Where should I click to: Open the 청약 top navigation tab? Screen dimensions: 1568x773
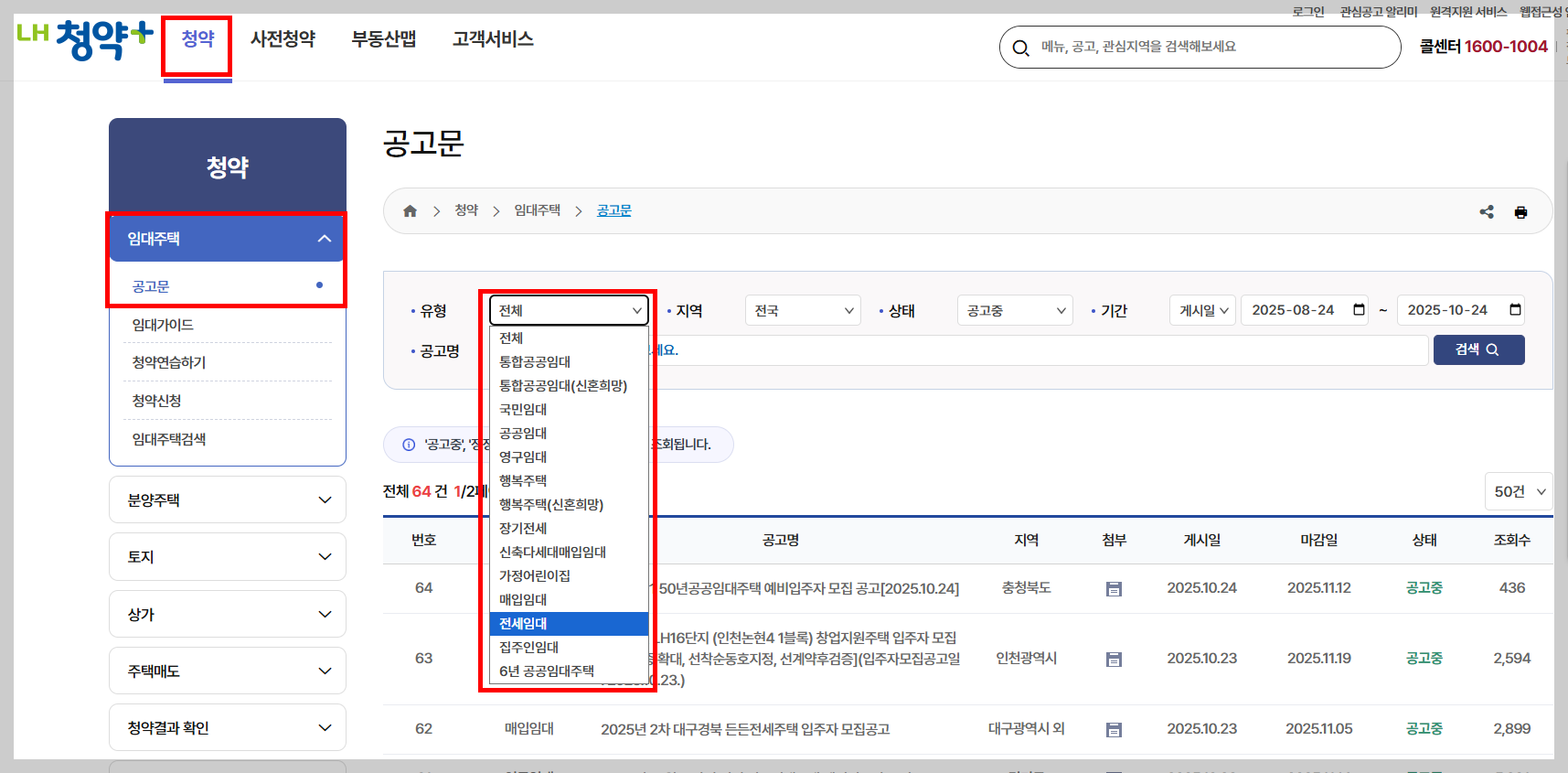coord(197,39)
